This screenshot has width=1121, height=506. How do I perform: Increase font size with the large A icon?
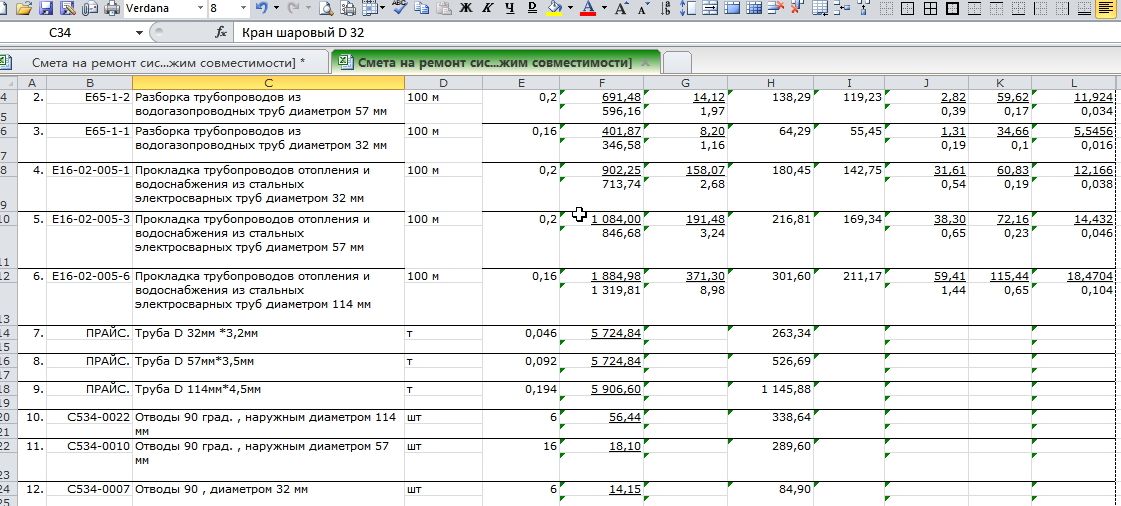pyautogui.click(x=620, y=8)
